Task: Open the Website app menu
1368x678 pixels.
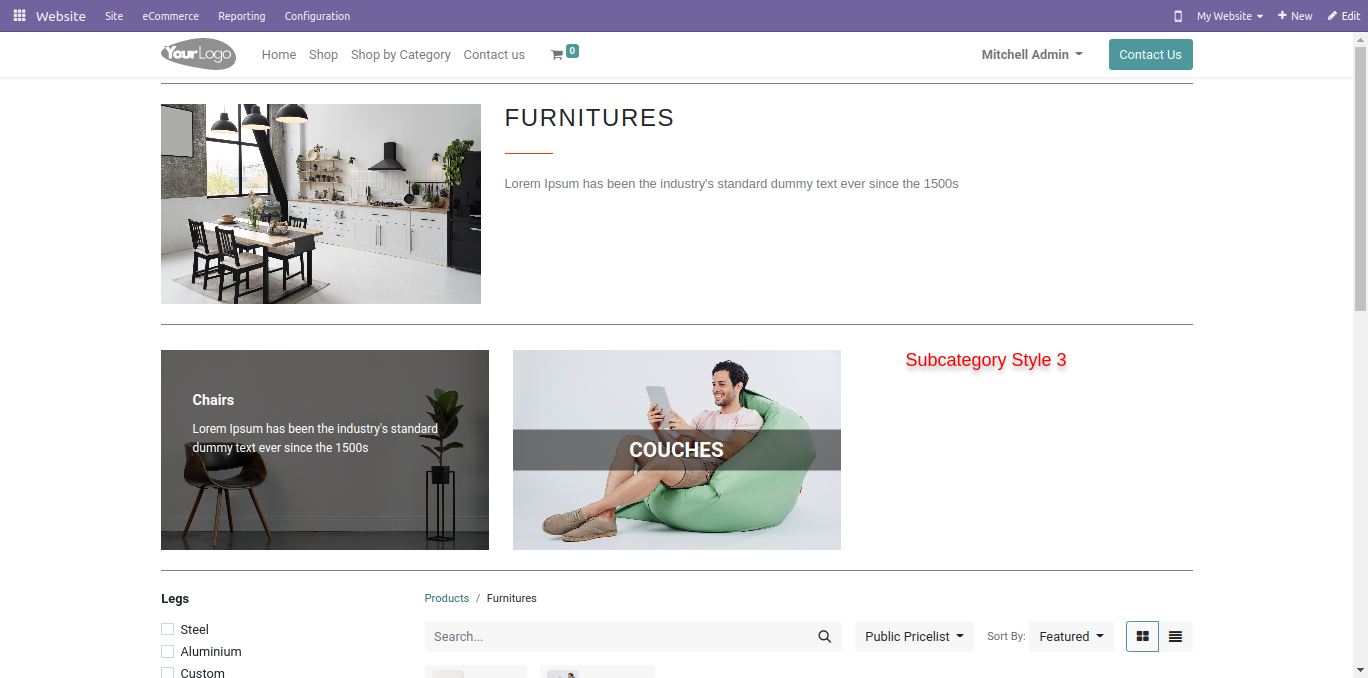Action: click(x=61, y=16)
